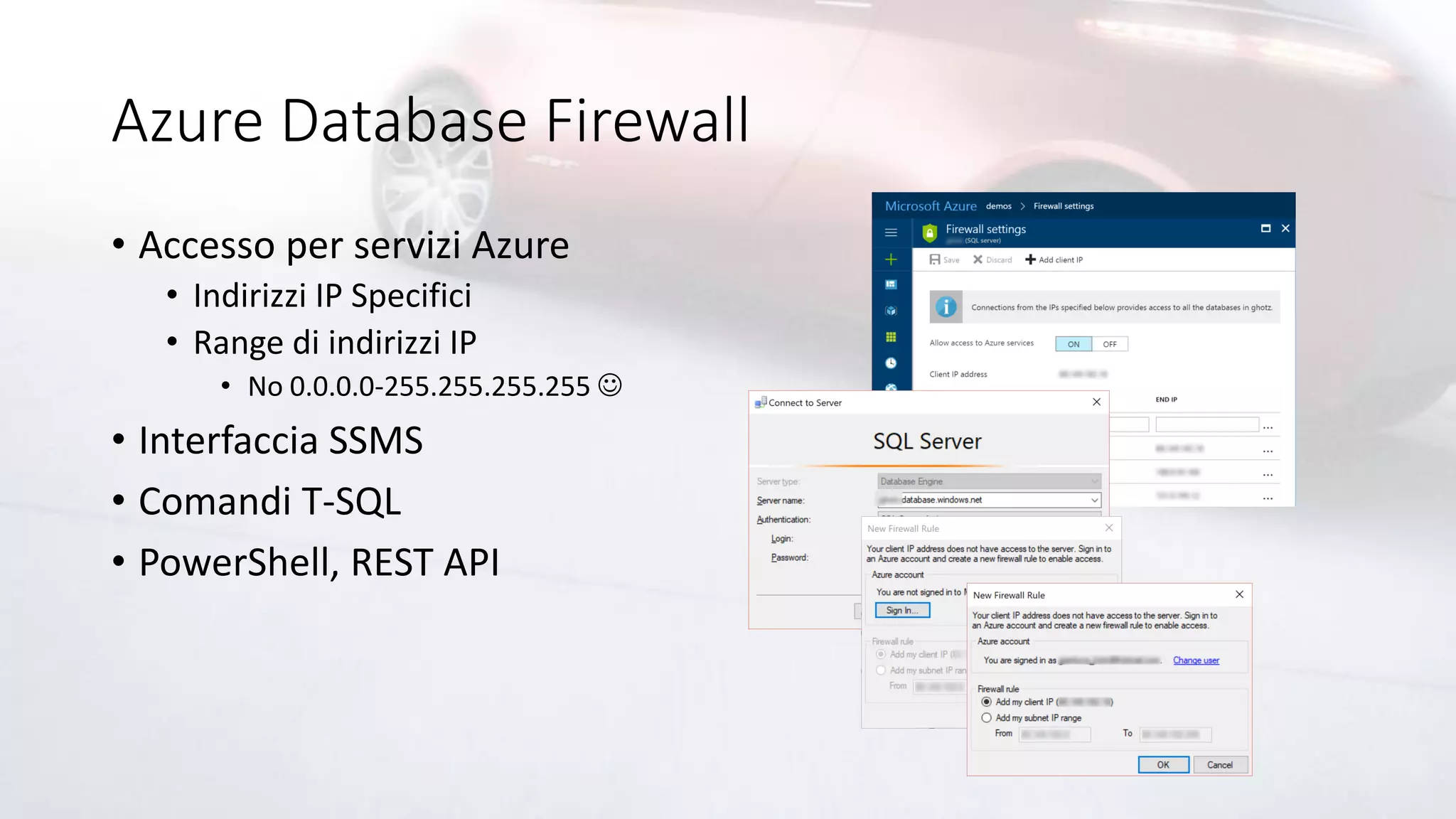Click the demos breadcrumb
This screenshot has width=1456, height=819.
998,206
